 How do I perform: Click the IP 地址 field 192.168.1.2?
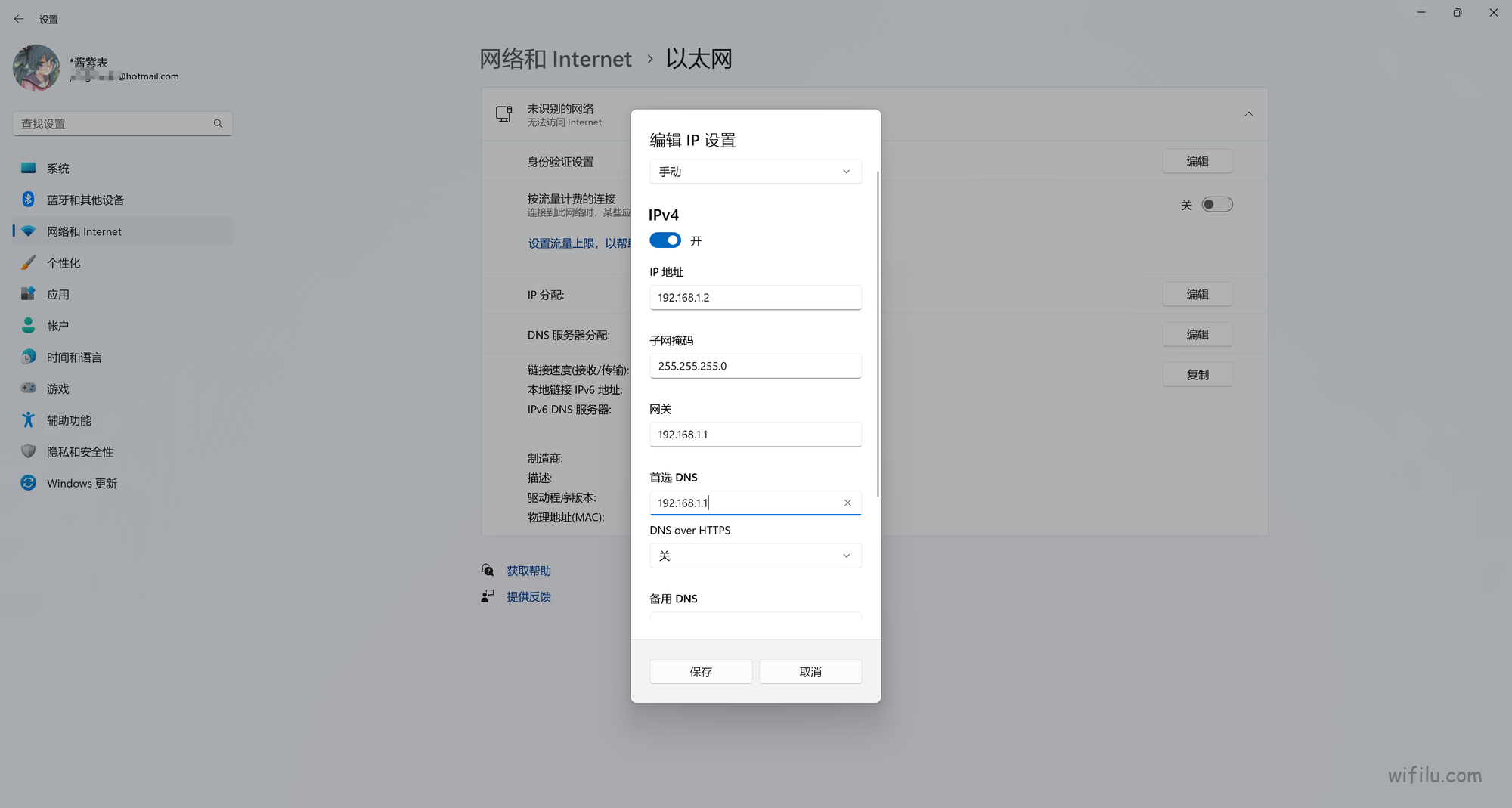755,298
